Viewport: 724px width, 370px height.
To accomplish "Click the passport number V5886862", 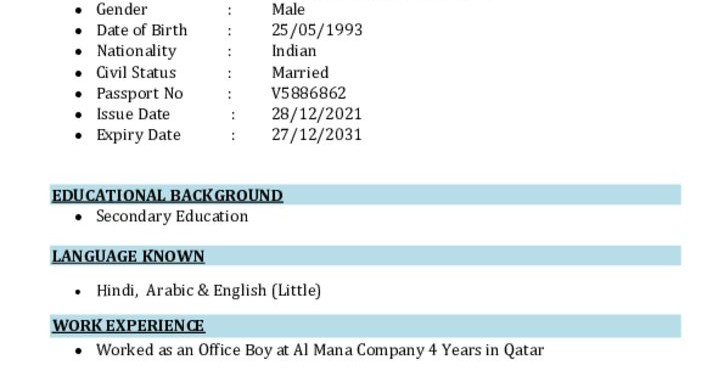I will coord(308,93).
